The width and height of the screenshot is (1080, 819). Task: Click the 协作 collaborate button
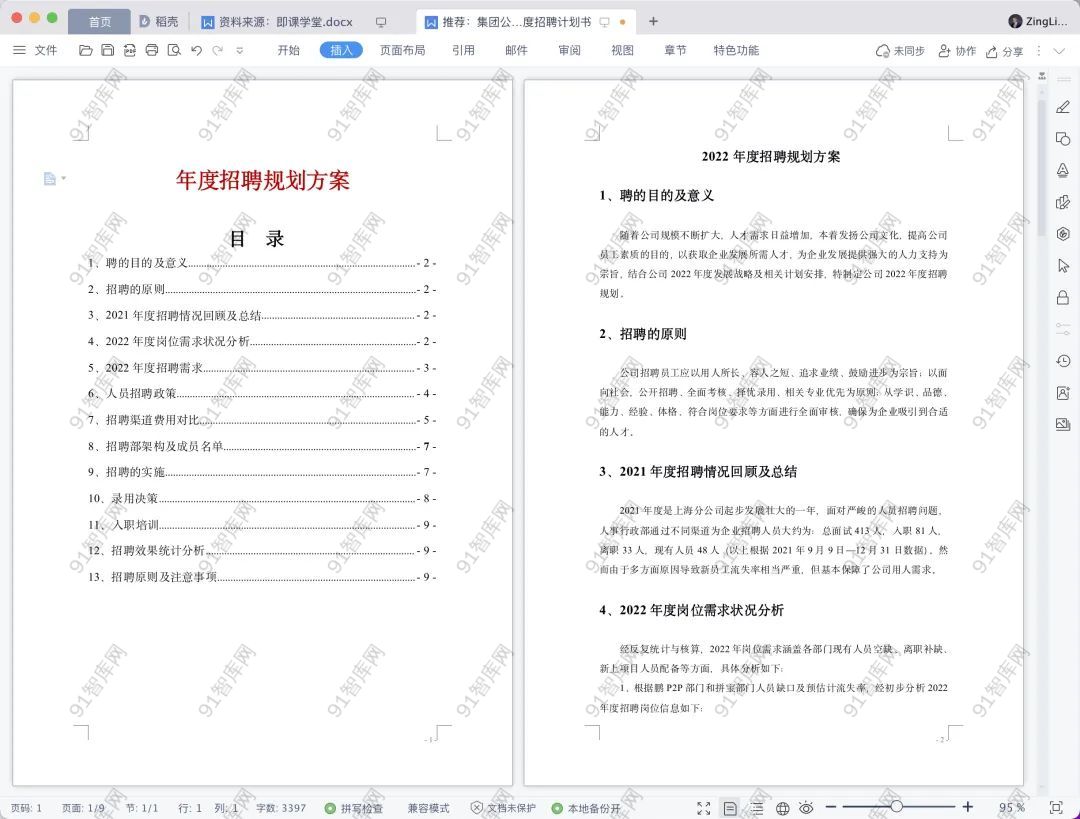[x=956, y=51]
